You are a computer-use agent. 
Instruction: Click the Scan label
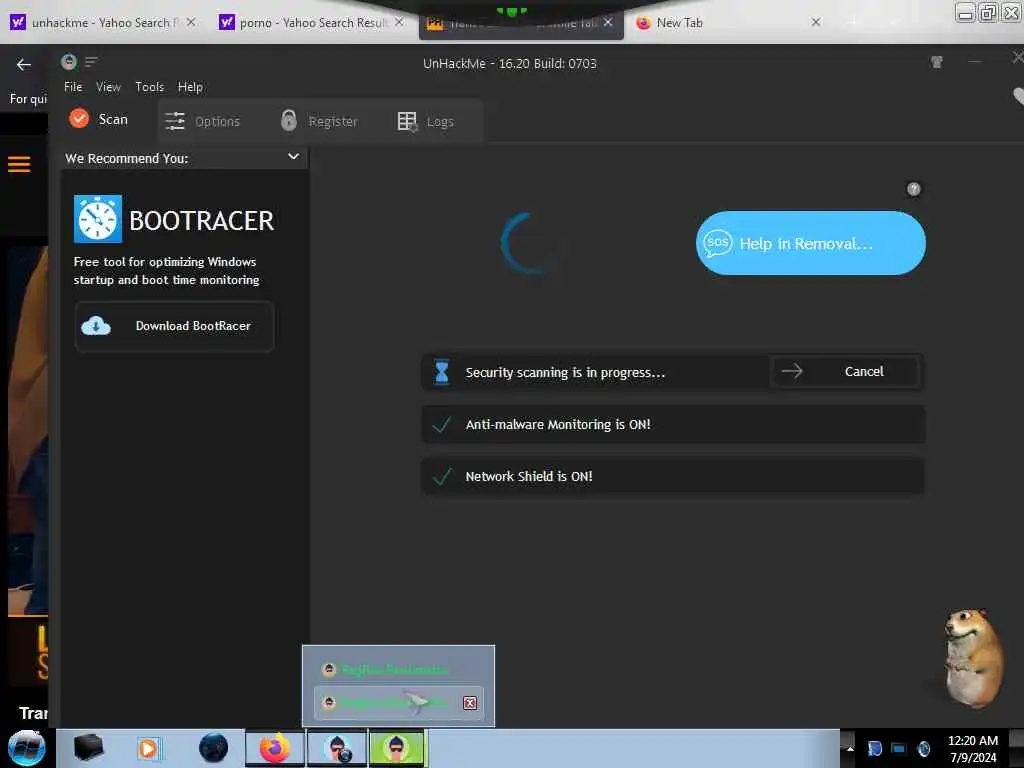coord(113,120)
